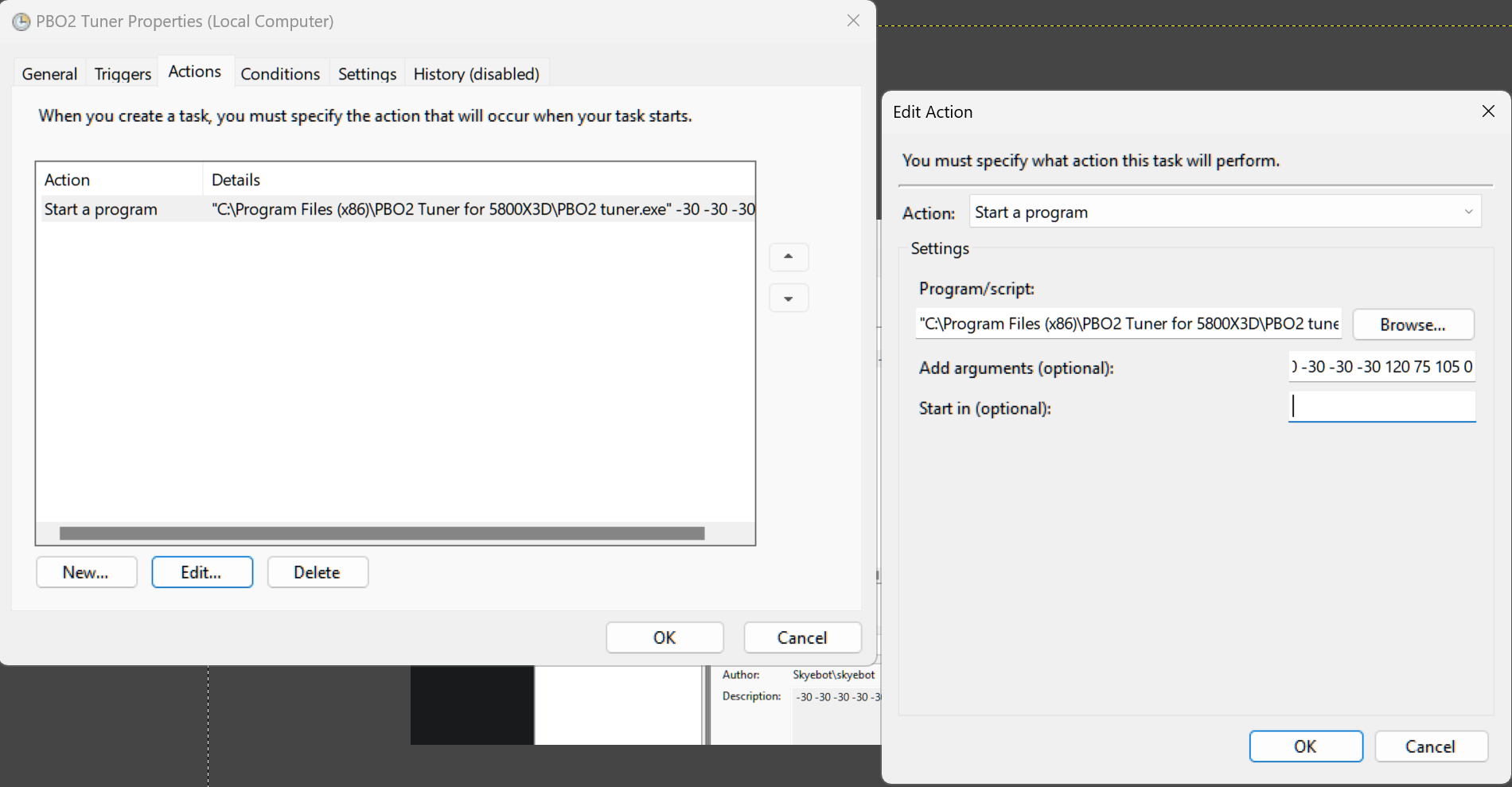Cancel the Edit Action dialog
The width and height of the screenshot is (1512, 787).
click(1431, 746)
